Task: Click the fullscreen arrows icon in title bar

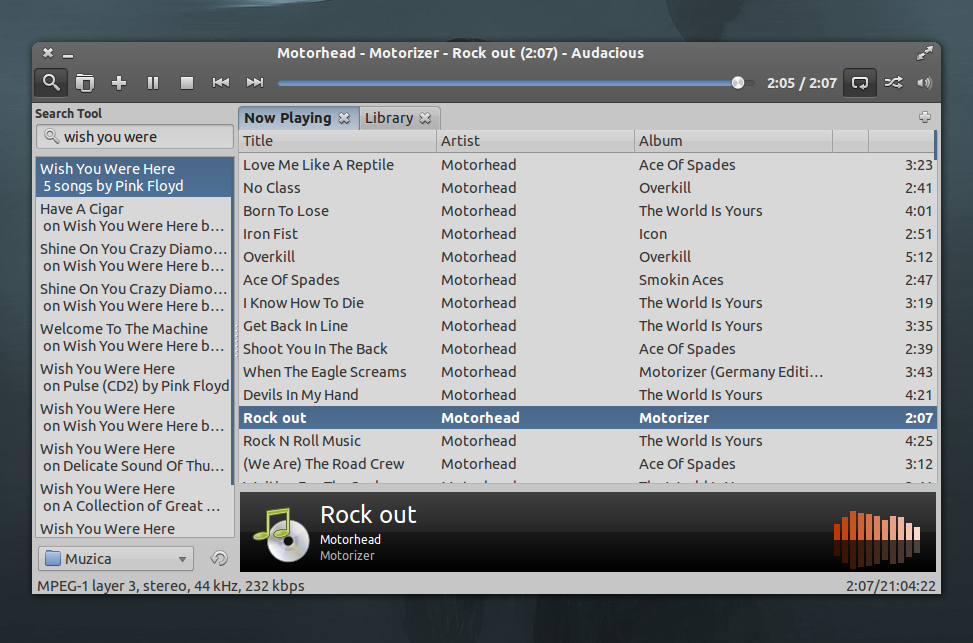Action: point(925,53)
